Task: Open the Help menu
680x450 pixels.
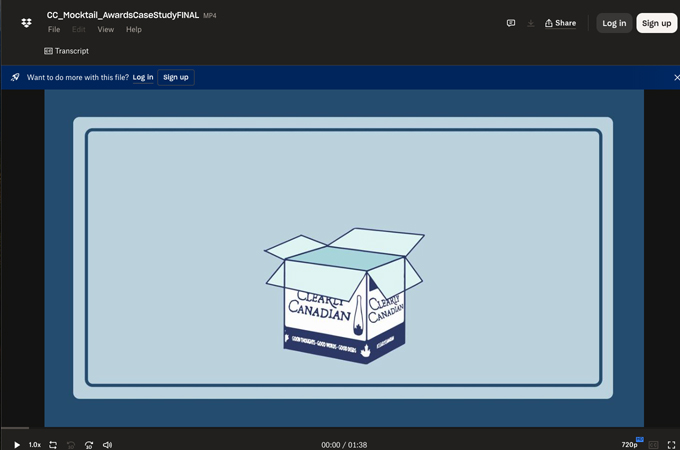Action: coord(134,29)
